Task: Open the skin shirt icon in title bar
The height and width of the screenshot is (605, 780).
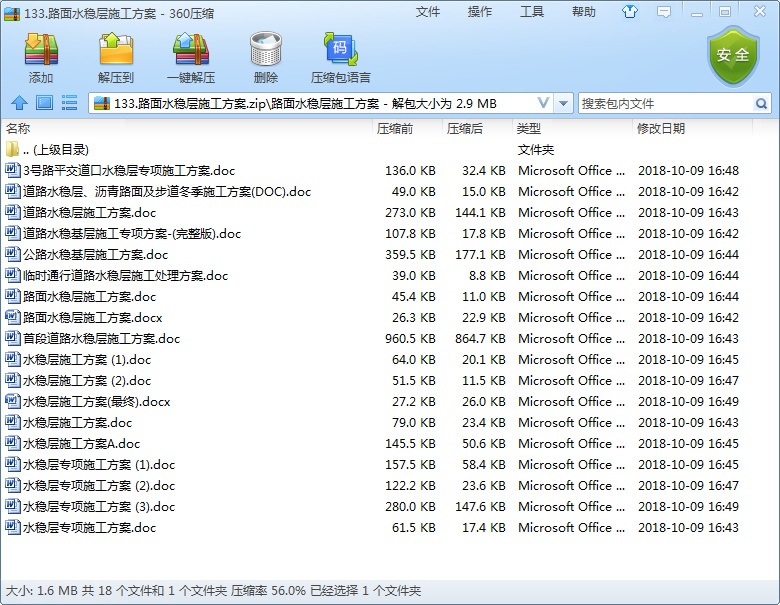Action: point(630,11)
